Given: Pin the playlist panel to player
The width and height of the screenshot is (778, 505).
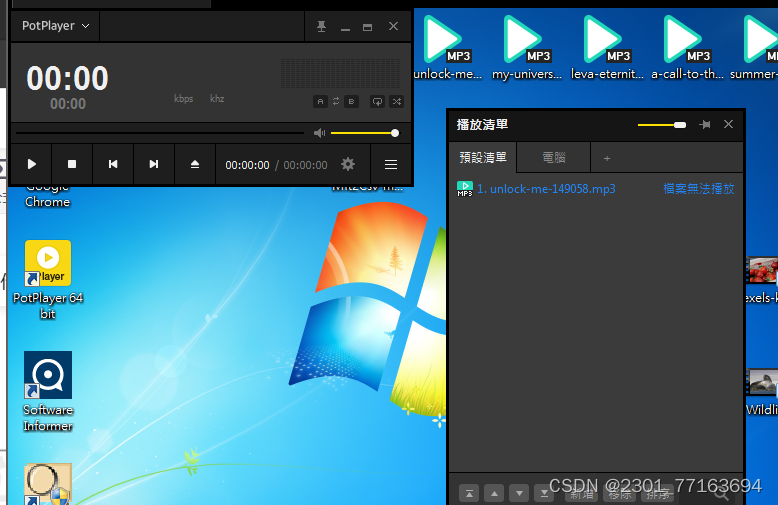Looking at the screenshot, I should (705, 125).
